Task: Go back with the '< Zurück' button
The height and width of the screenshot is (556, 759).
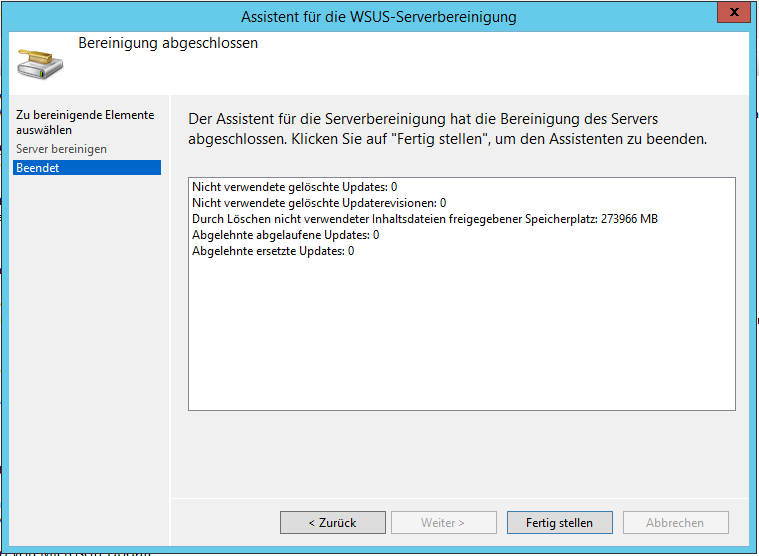Action: tap(332, 522)
